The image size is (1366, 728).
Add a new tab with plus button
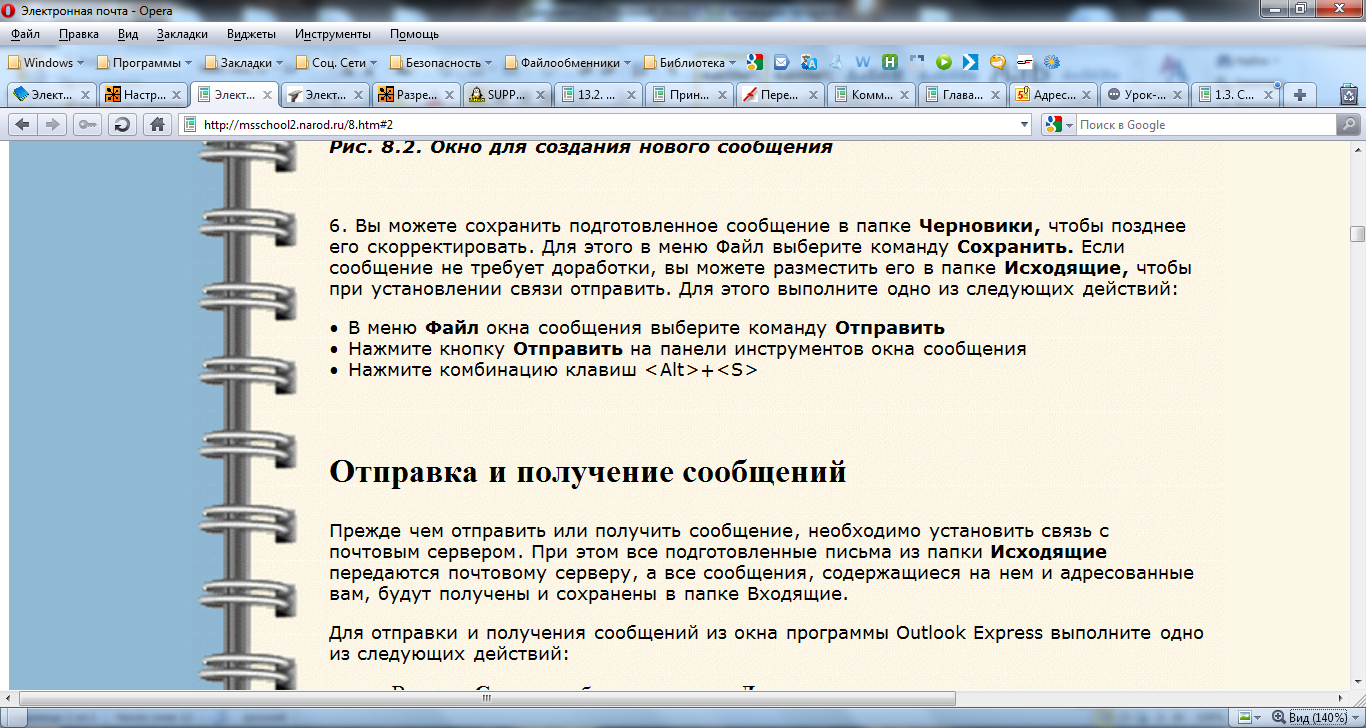pyautogui.click(x=1300, y=95)
